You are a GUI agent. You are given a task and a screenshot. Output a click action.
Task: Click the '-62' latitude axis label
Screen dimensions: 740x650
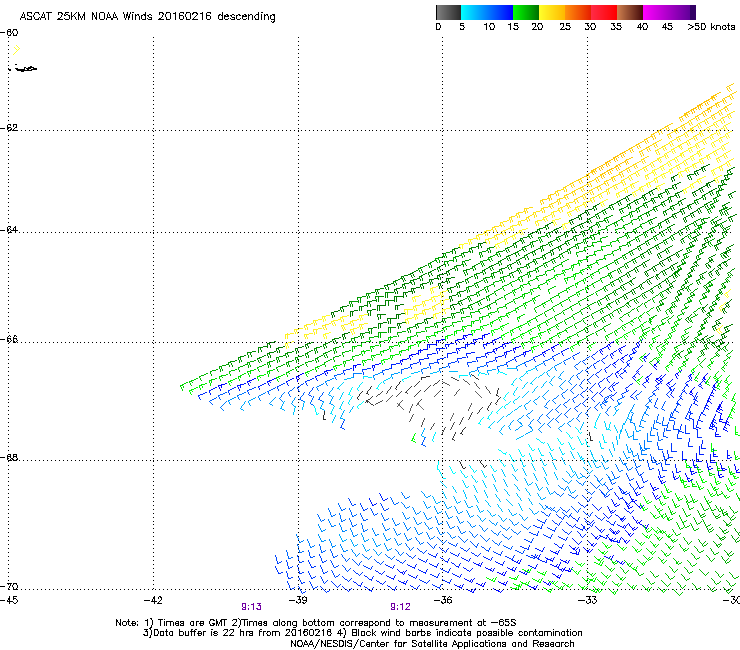[x=9, y=128]
